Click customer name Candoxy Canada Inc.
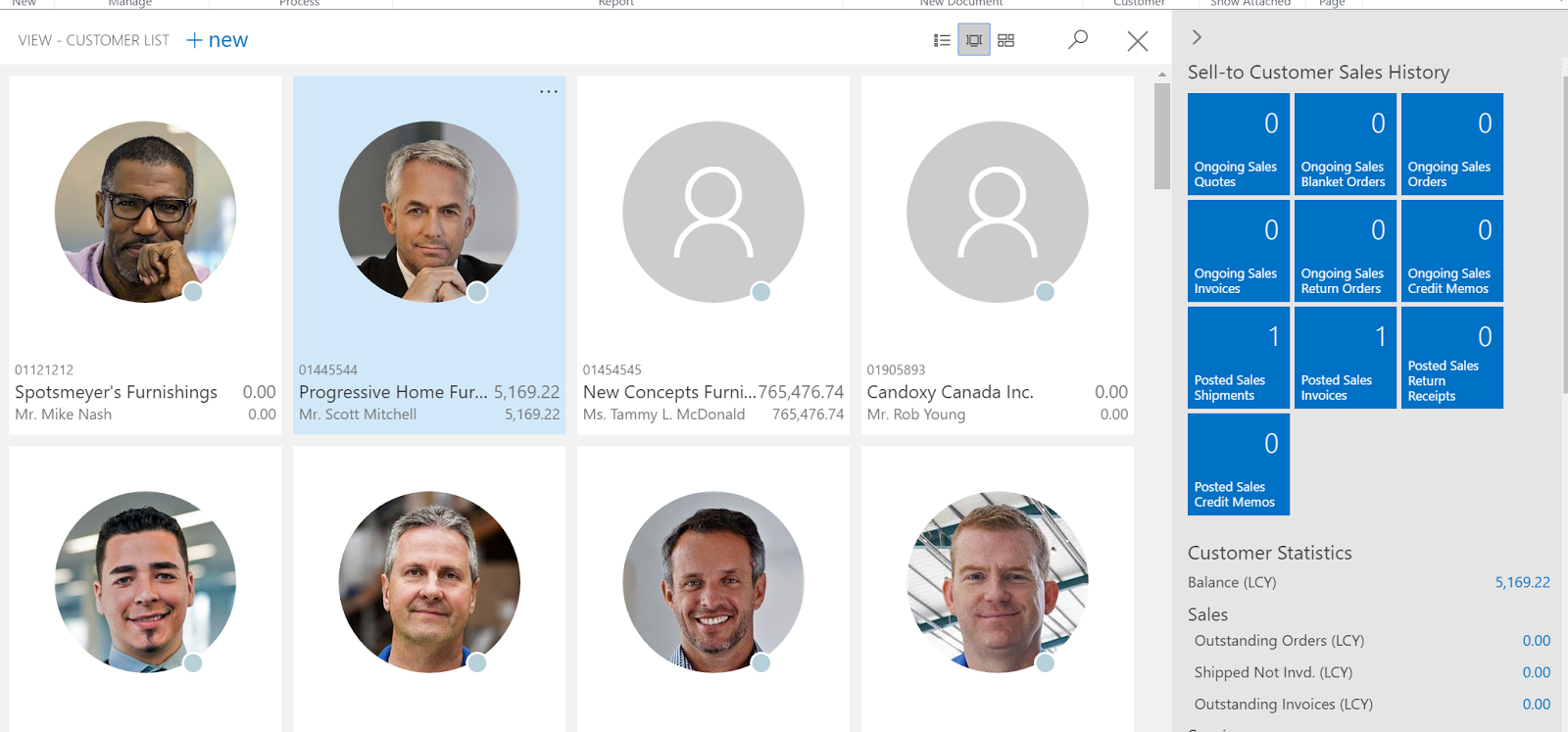Viewport: 1568px width, 732px height. pos(950,392)
